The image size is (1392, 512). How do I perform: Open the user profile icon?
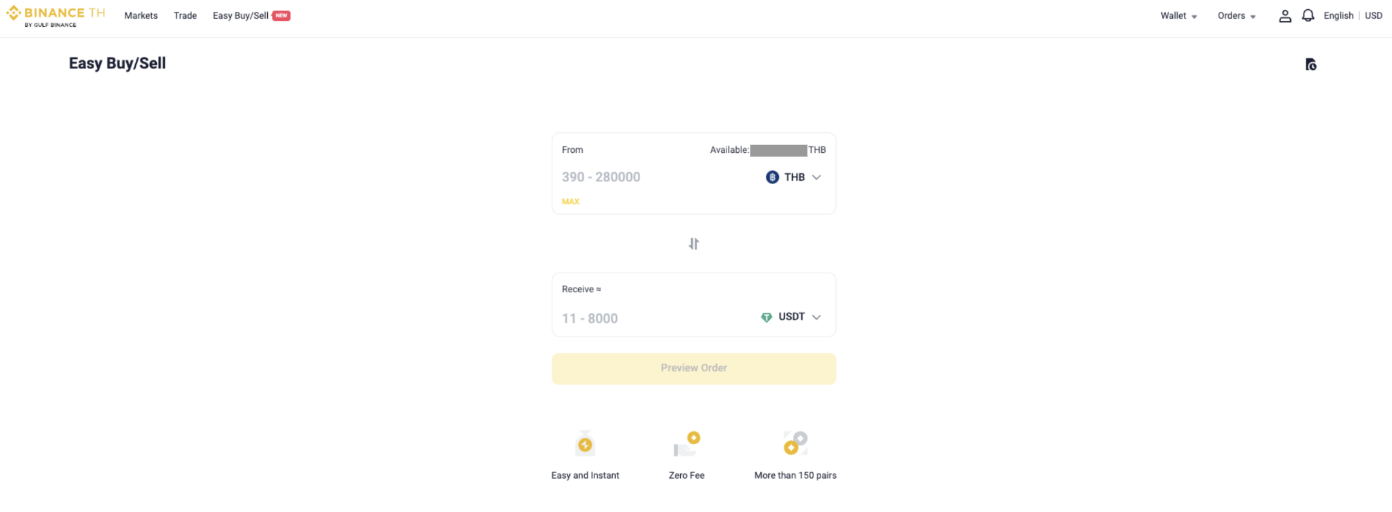1285,16
